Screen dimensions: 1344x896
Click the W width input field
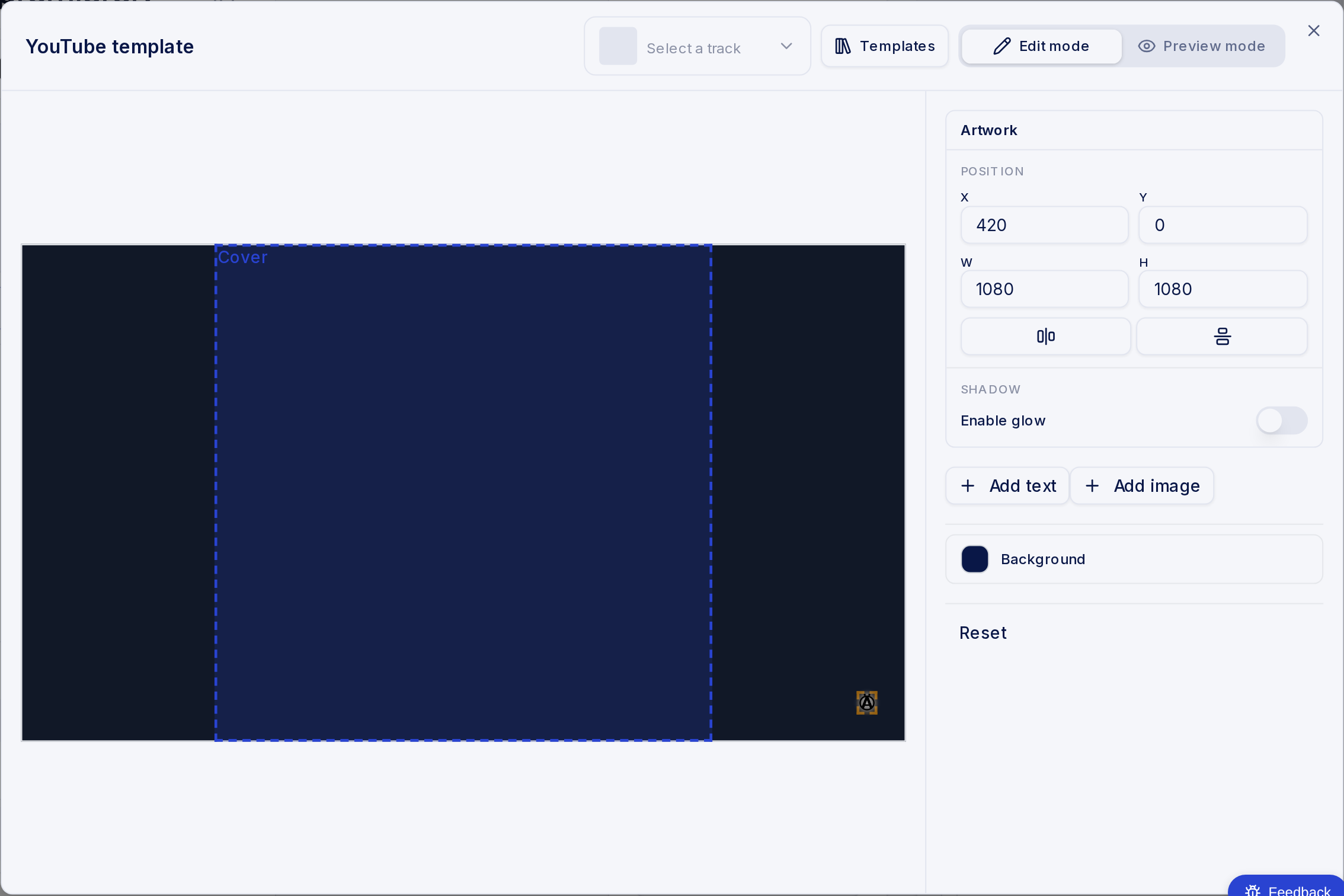coord(1044,289)
